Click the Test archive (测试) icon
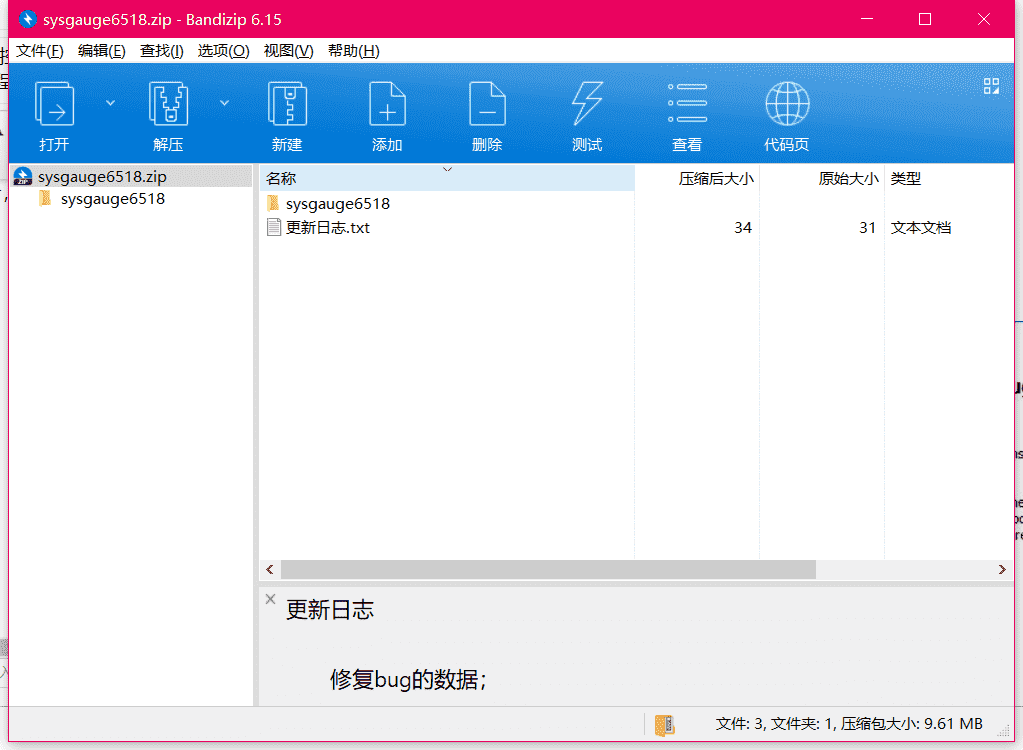 pos(587,104)
